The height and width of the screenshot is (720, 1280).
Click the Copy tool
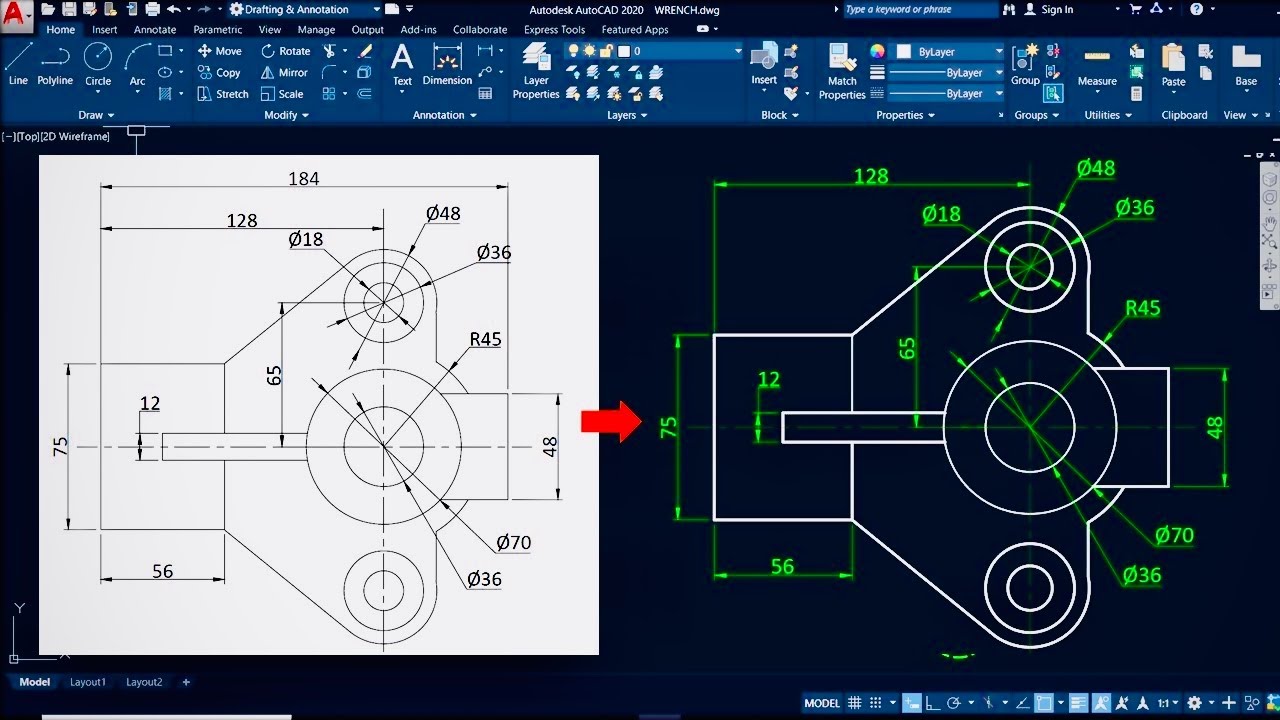(x=220, y=72)
